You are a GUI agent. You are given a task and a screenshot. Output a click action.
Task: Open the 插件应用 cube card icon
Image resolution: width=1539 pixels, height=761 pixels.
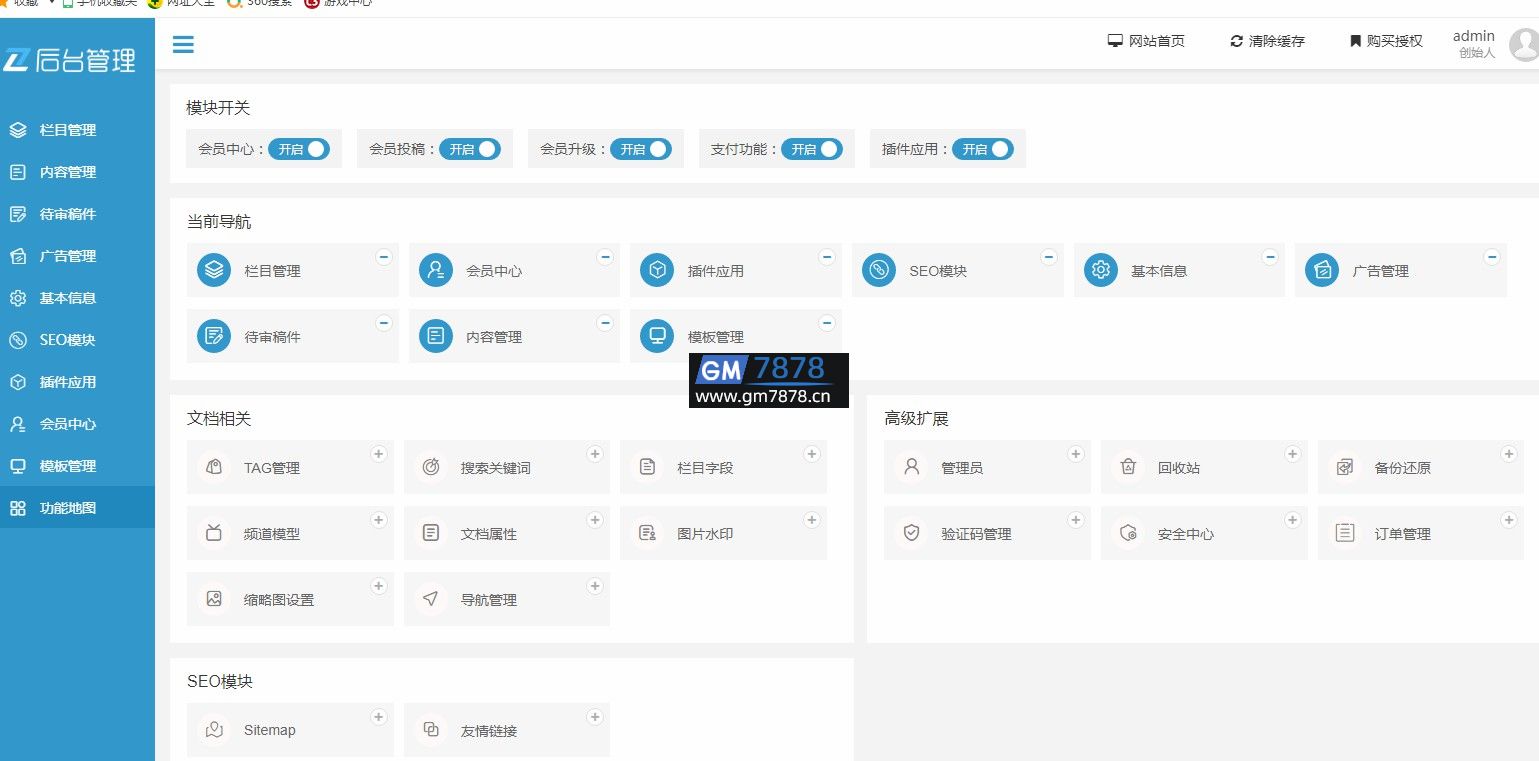tap(657, 270)
